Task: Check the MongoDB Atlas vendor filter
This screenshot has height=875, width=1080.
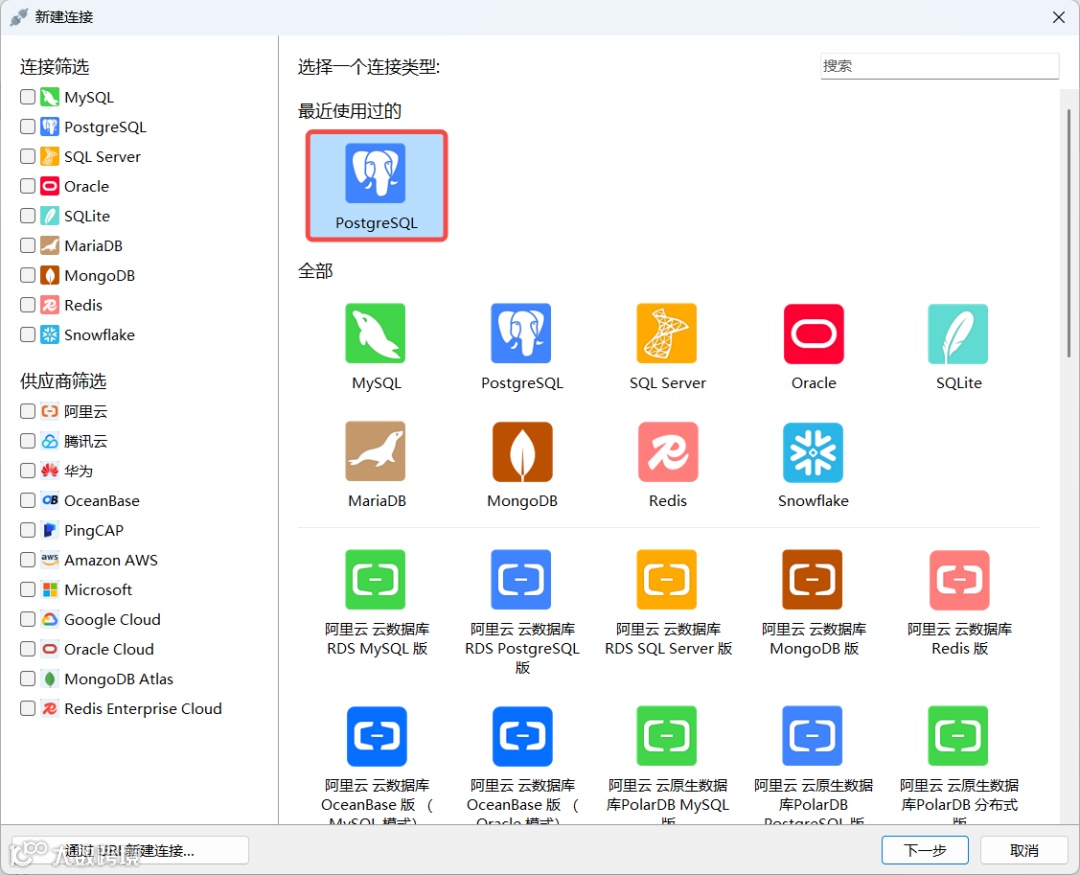Action: 28,679
